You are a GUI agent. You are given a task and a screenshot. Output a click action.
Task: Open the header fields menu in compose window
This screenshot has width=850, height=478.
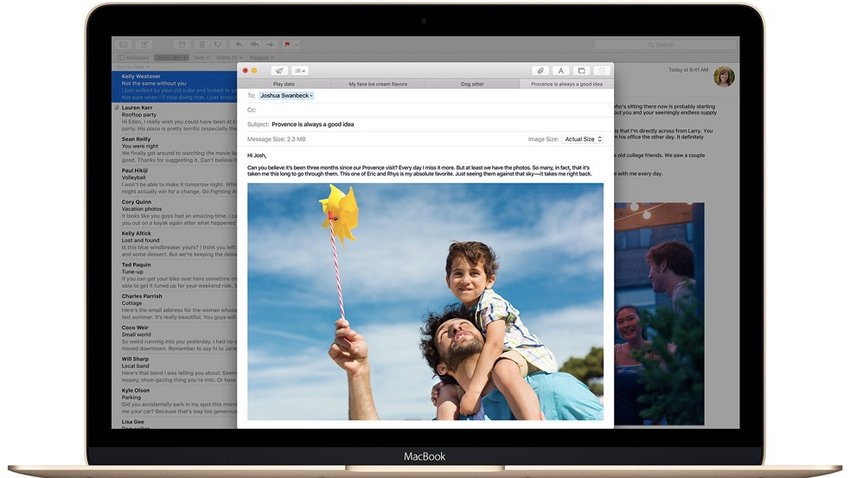[300, 70]
